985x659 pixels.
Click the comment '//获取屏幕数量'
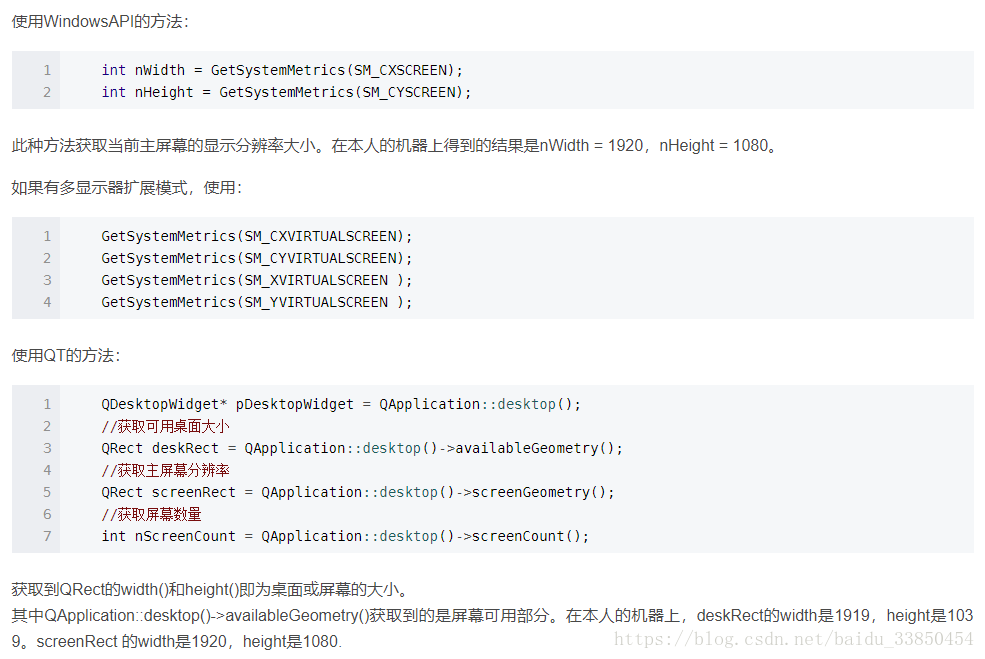coord(151,515)
